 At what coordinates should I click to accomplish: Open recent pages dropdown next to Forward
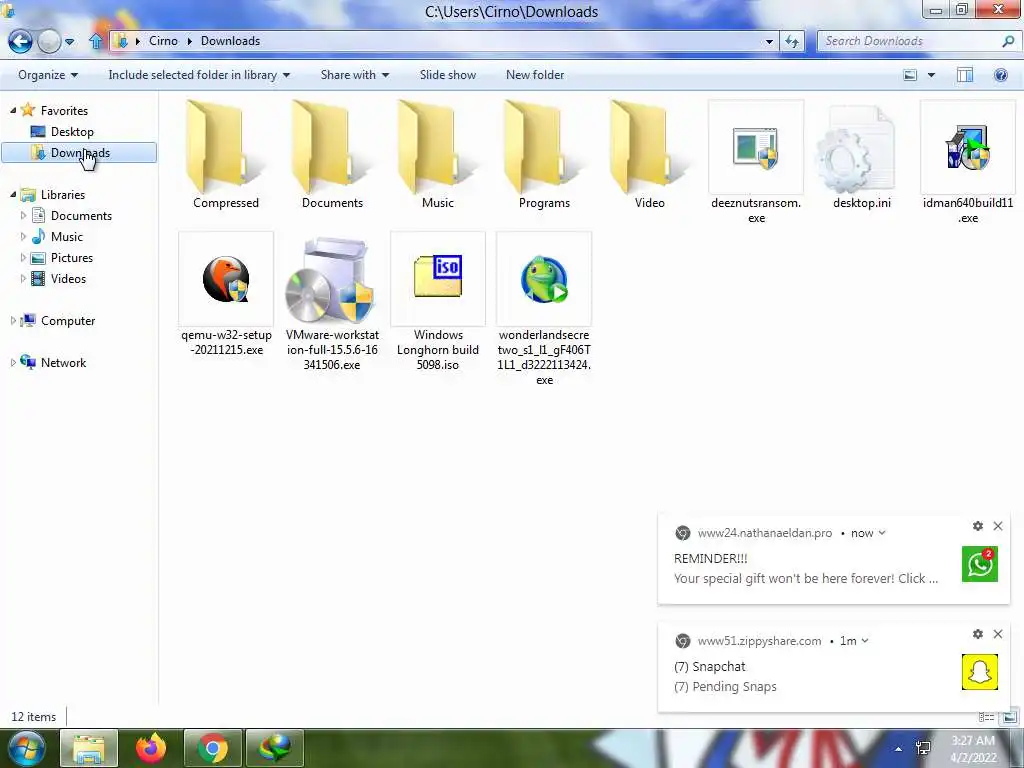coord(69,42)
